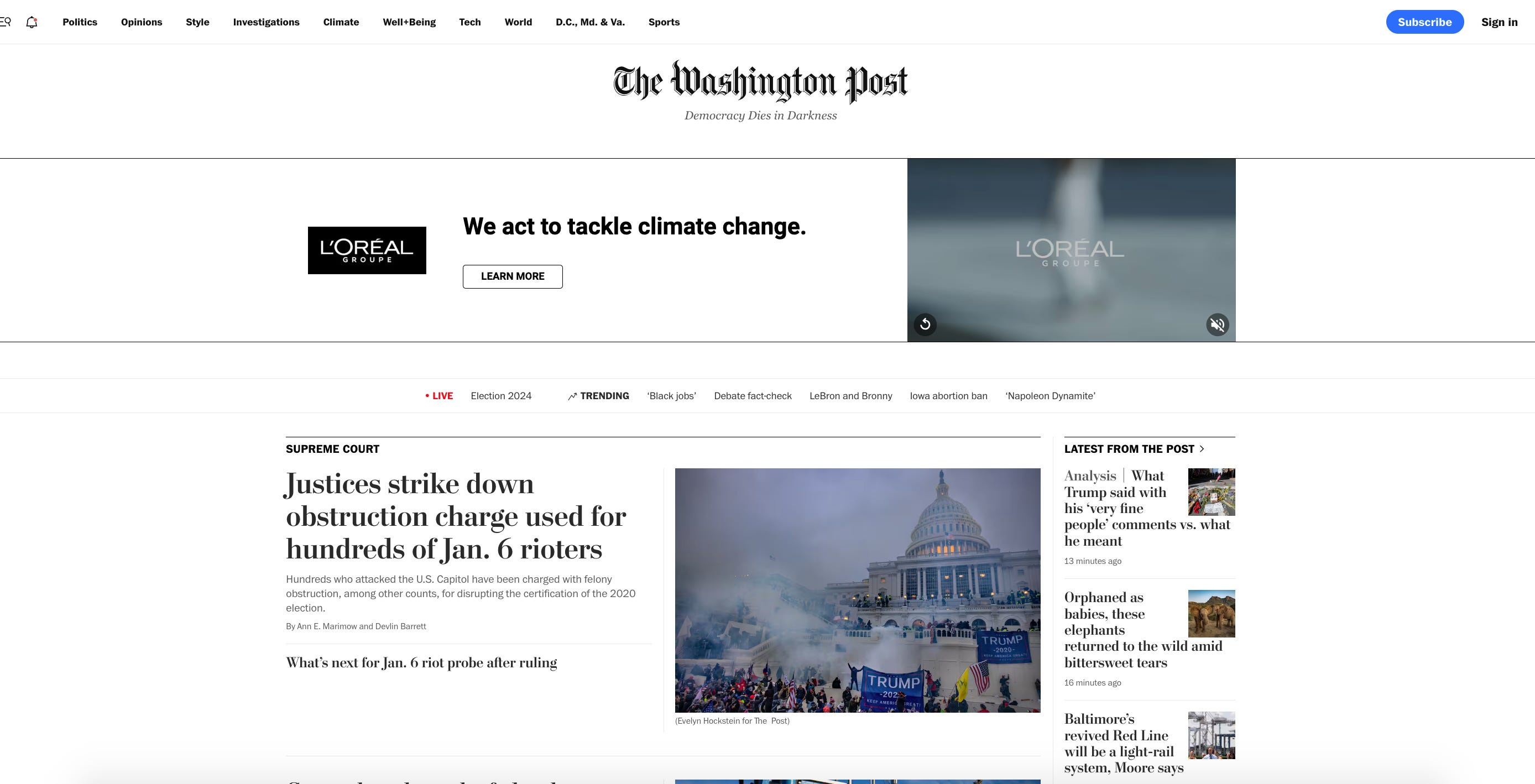Open the elephants story thumbnail
The height and width of the screenshot is (784, 1535).
click(x=1212, y=614)
